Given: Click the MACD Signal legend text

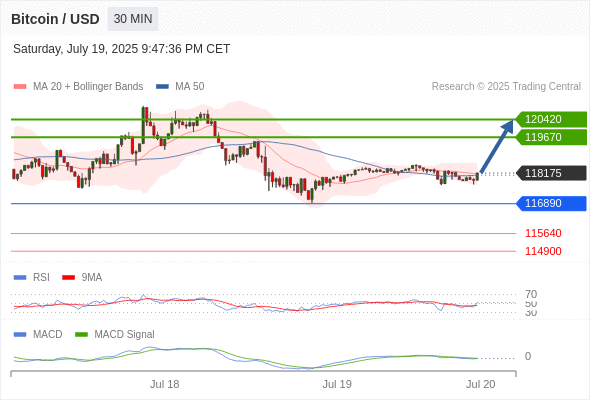Looking at the screenshot, I should [x=124, y=335].
